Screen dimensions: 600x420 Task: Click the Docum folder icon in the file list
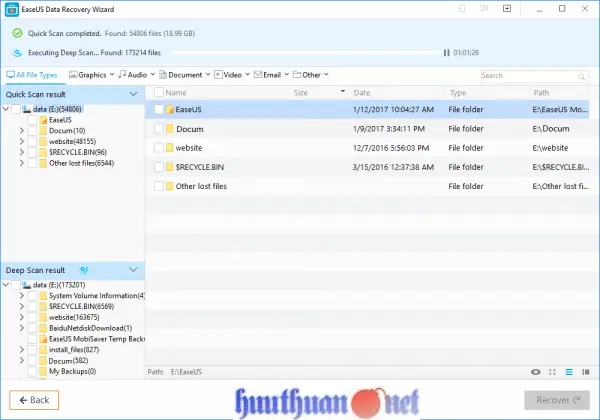(x=170, y=129)
